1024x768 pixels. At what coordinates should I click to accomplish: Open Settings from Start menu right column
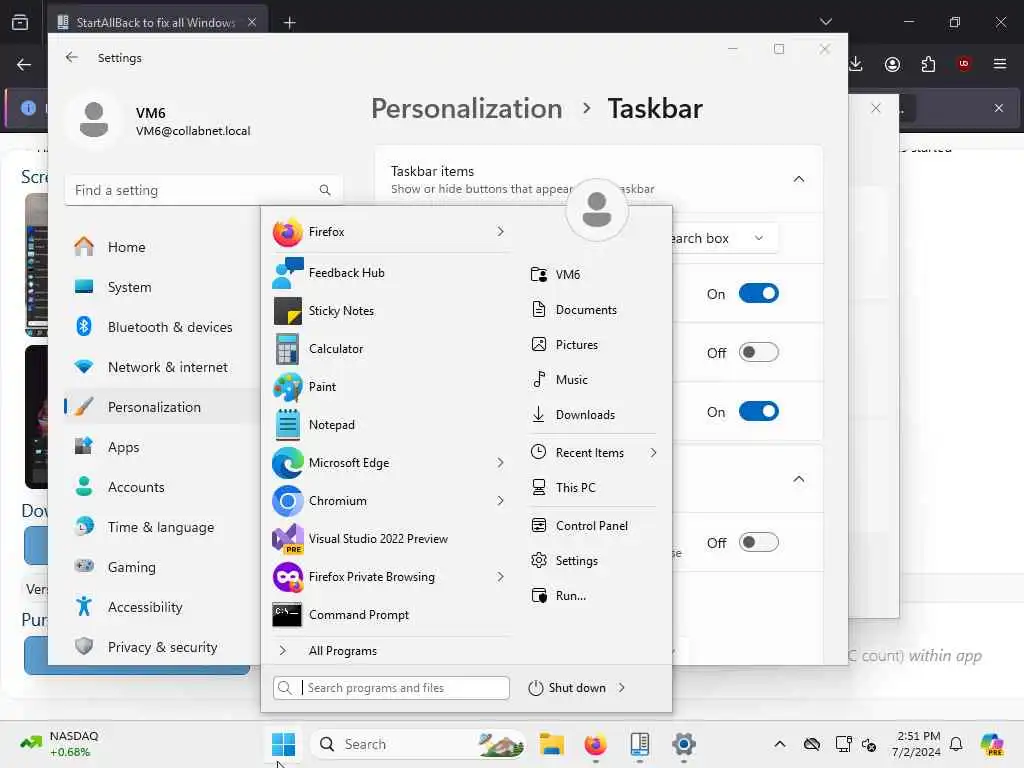pyautogui.click(x=593, y=560)
